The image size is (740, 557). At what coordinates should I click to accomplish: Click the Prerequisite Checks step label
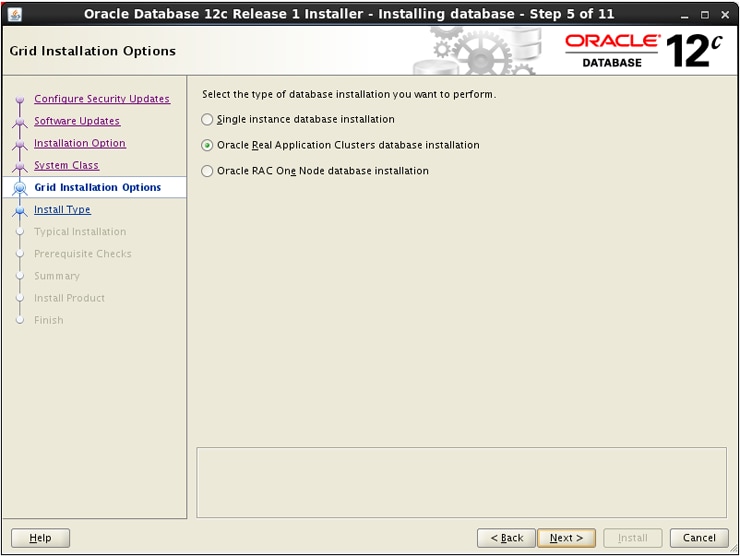[x=83, y=254]
